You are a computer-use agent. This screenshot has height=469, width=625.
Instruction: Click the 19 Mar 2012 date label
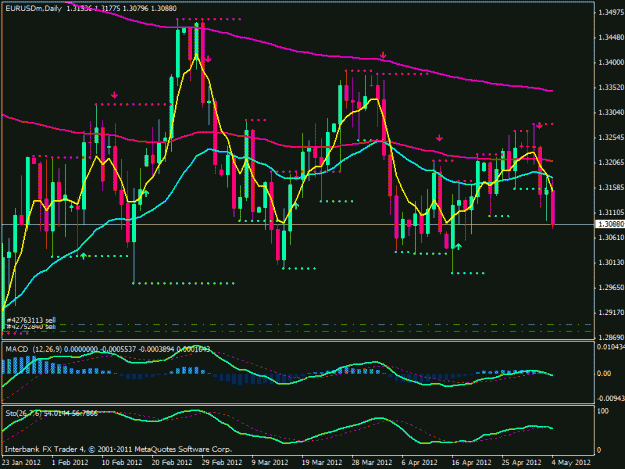[322, 463]
